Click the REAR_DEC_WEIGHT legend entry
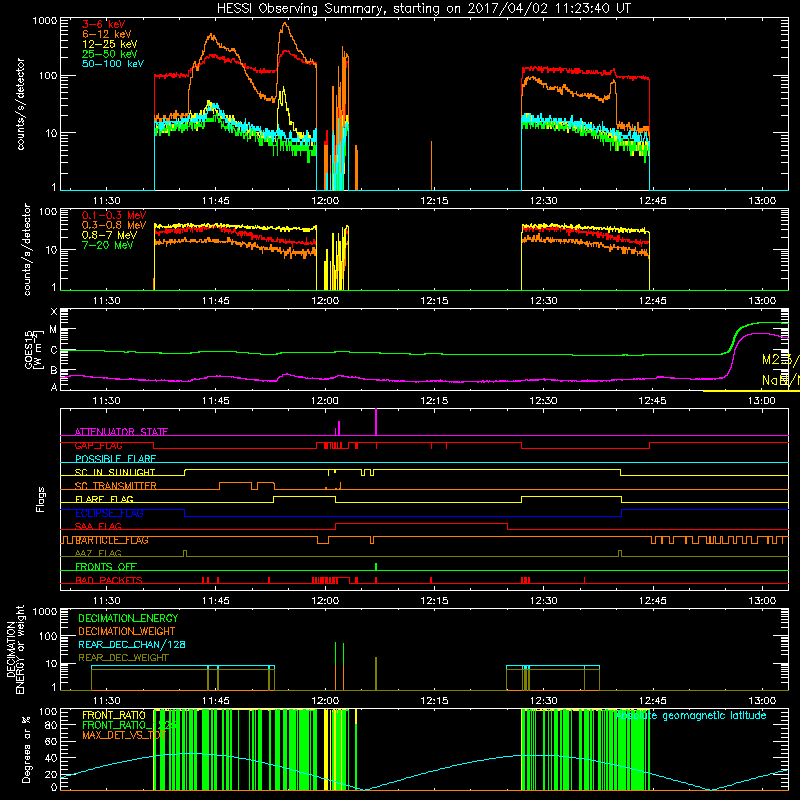The height and width of the screenshot is (800, 800). (123, 658)
